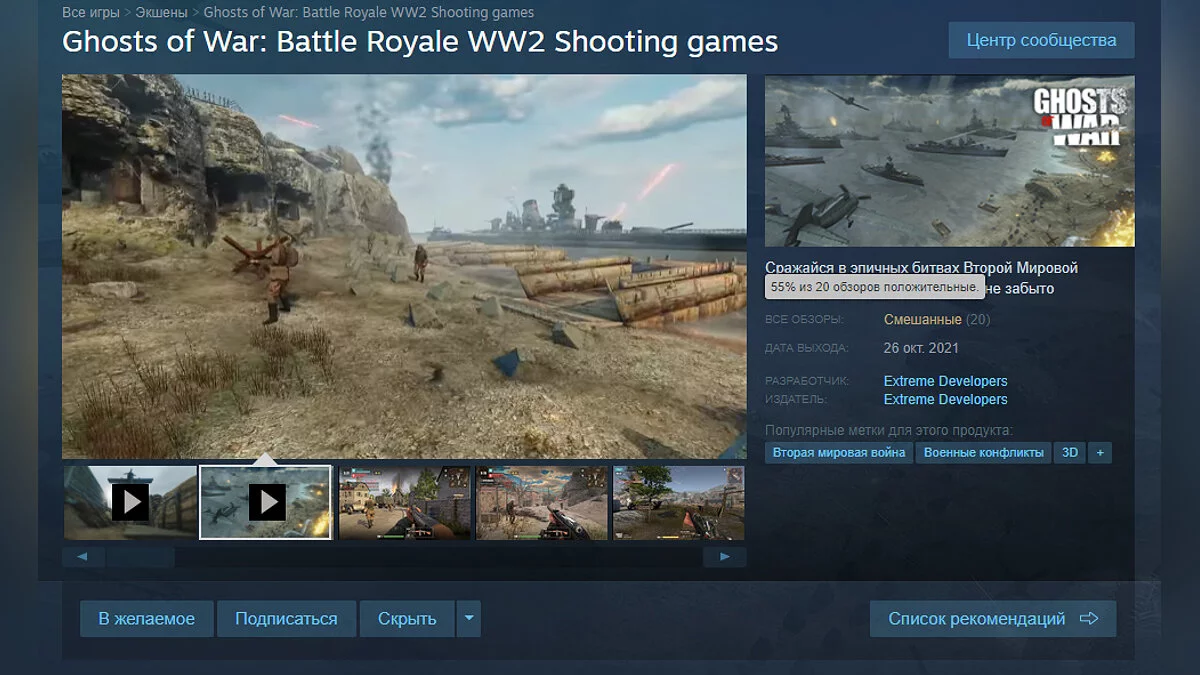Select the fourth screenshot thumbnail with rifle

pos(541,502)
